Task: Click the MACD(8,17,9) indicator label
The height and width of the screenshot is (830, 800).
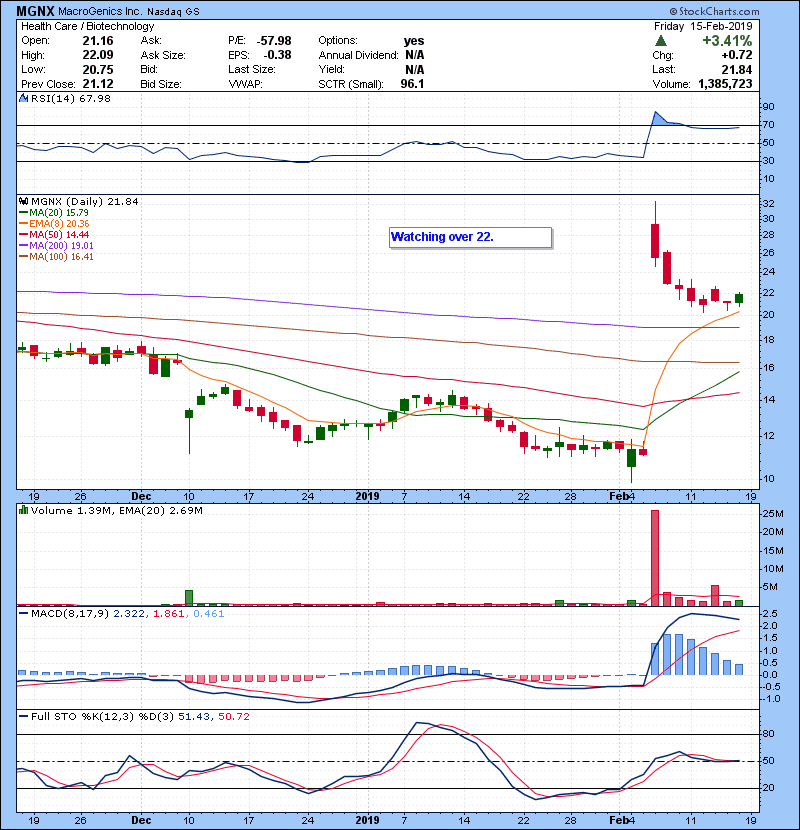Action: (x=70, y=614)
